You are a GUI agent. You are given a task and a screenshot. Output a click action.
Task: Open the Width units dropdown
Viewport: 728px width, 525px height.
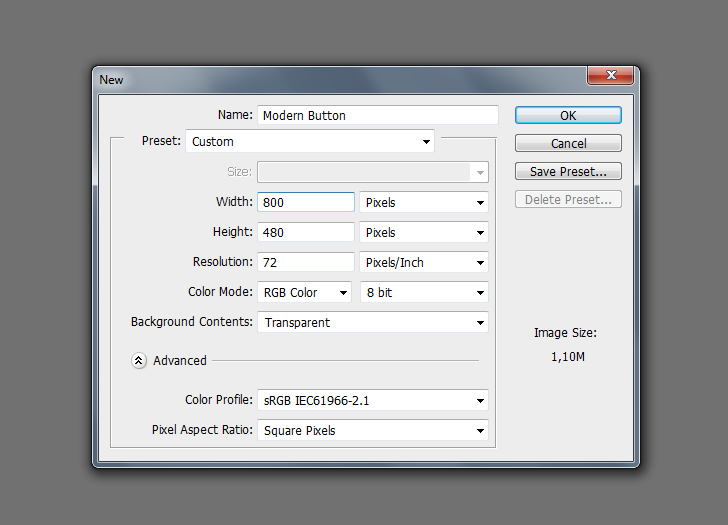423,203
